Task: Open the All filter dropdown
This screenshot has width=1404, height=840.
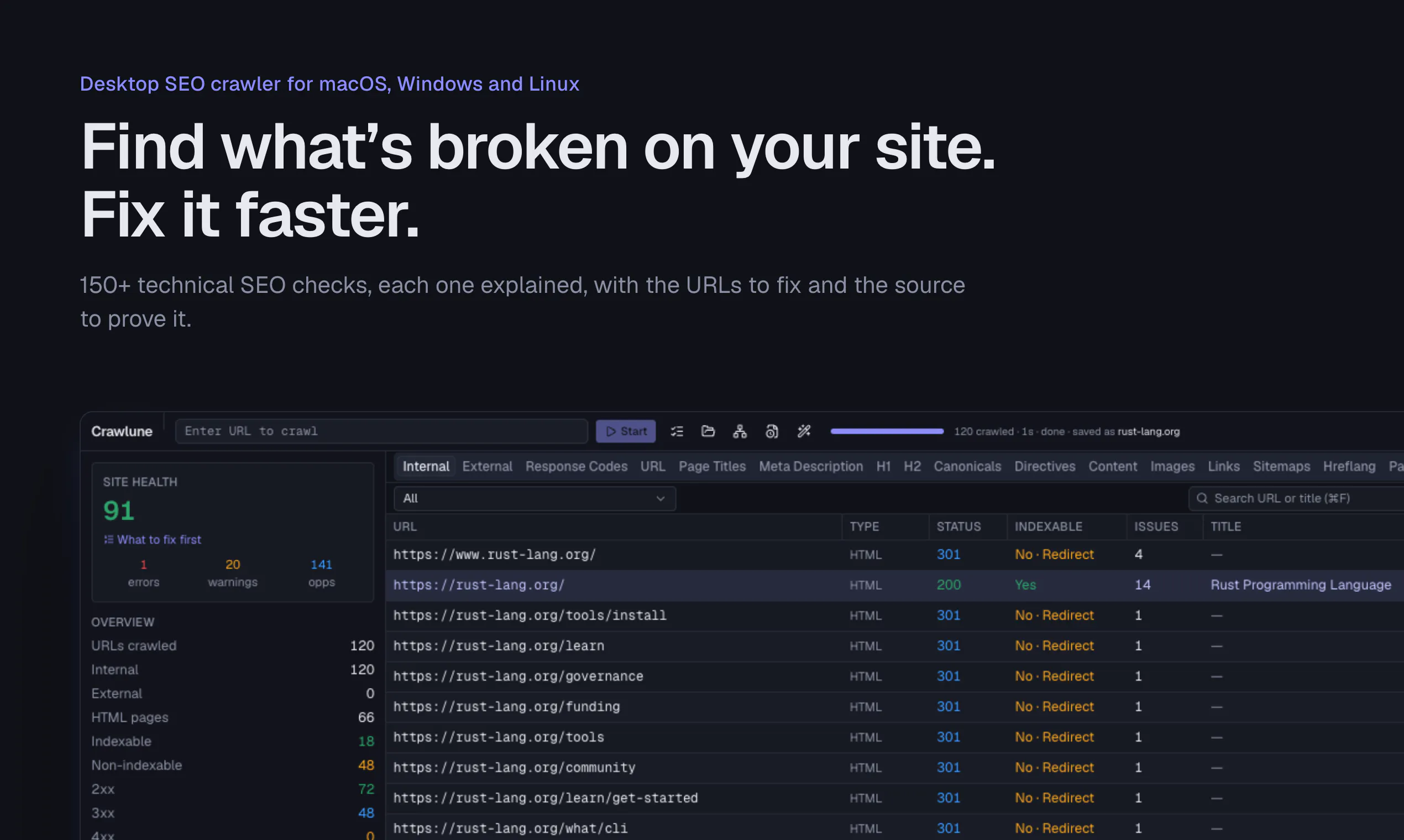Action: coord(535,498)
